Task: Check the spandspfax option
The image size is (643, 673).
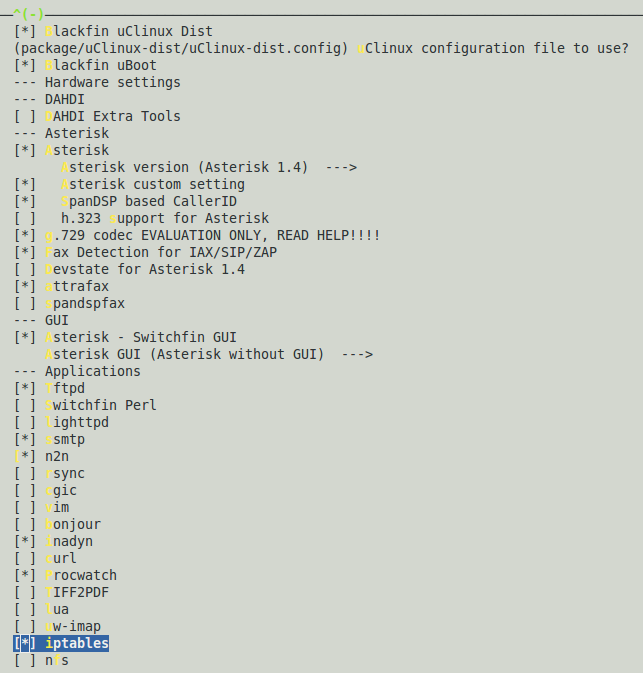Action: click(25, 303)
